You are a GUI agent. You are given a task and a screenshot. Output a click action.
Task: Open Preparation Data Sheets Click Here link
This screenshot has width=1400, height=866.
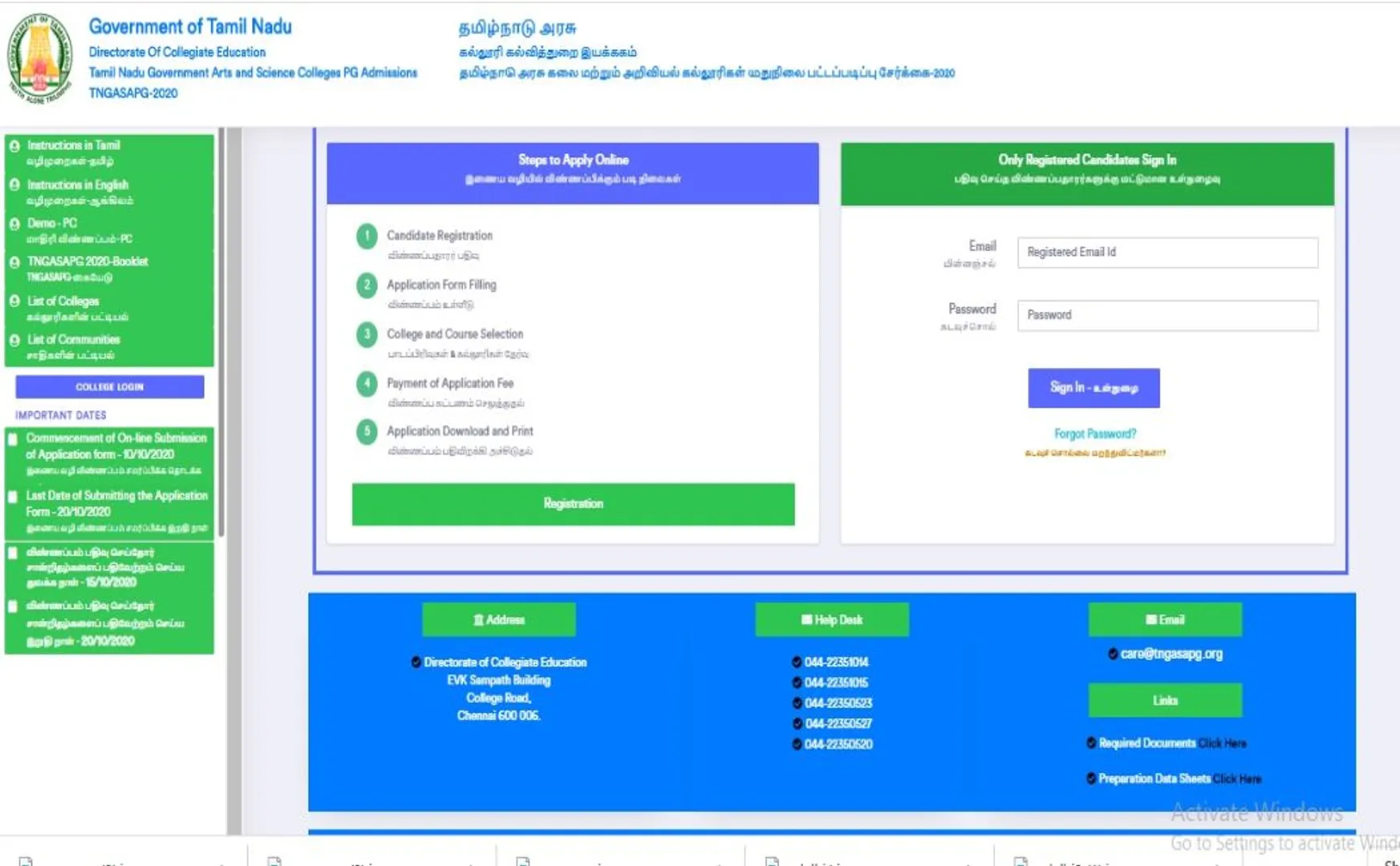click(x=1236, y=779)
